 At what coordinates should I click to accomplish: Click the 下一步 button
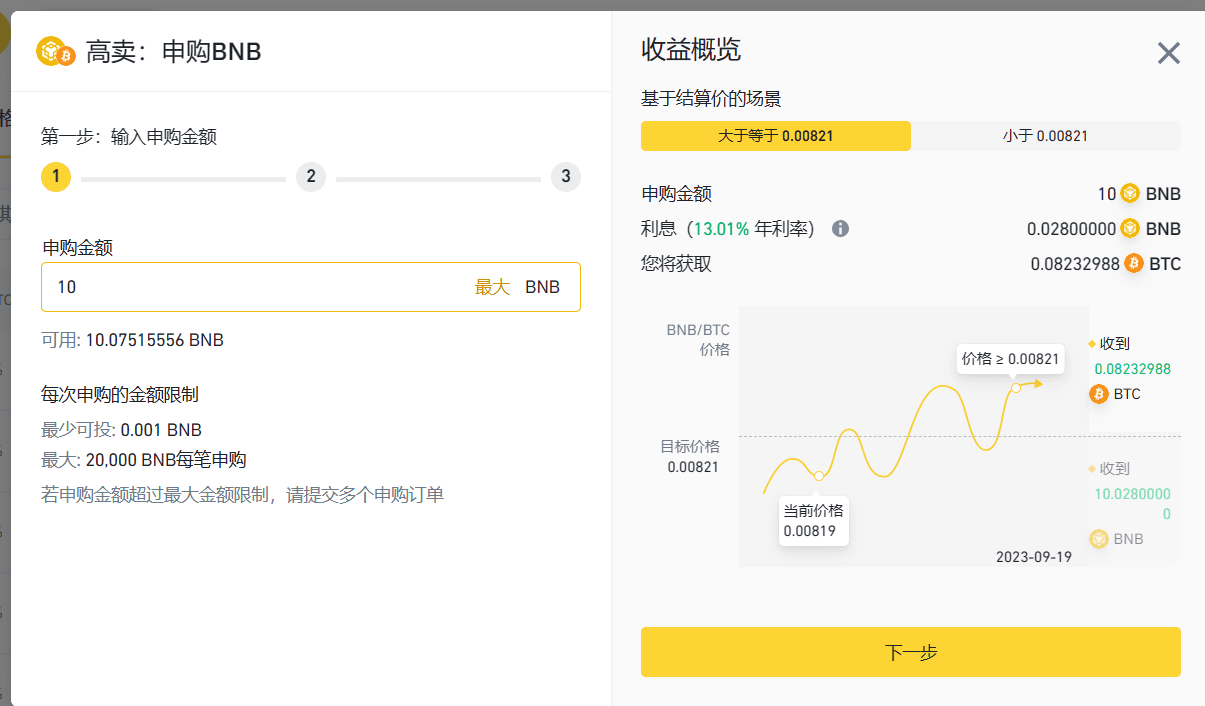pyautogui.click(x=911, y=652)
